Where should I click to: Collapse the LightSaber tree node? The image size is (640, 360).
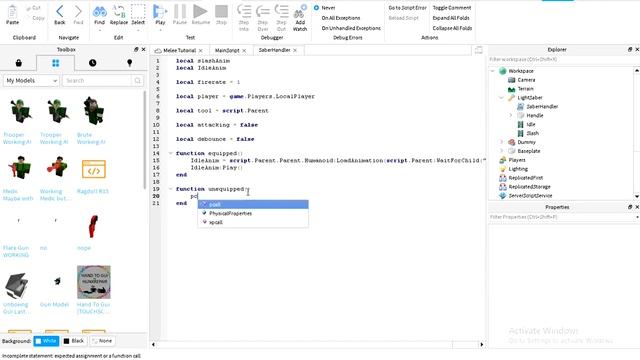click(502, 98)
